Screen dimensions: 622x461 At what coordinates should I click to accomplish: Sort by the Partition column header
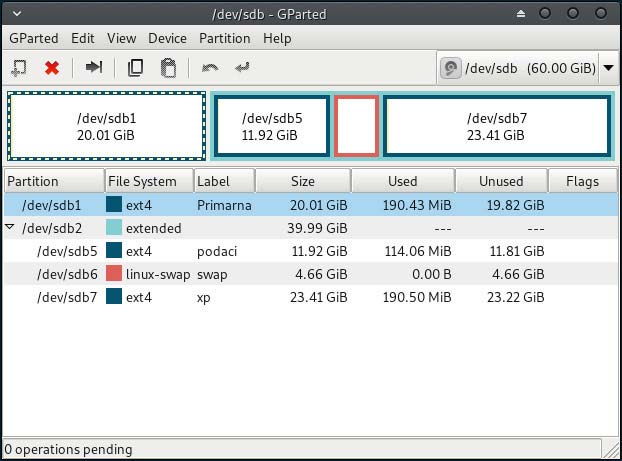click(54, 181)
